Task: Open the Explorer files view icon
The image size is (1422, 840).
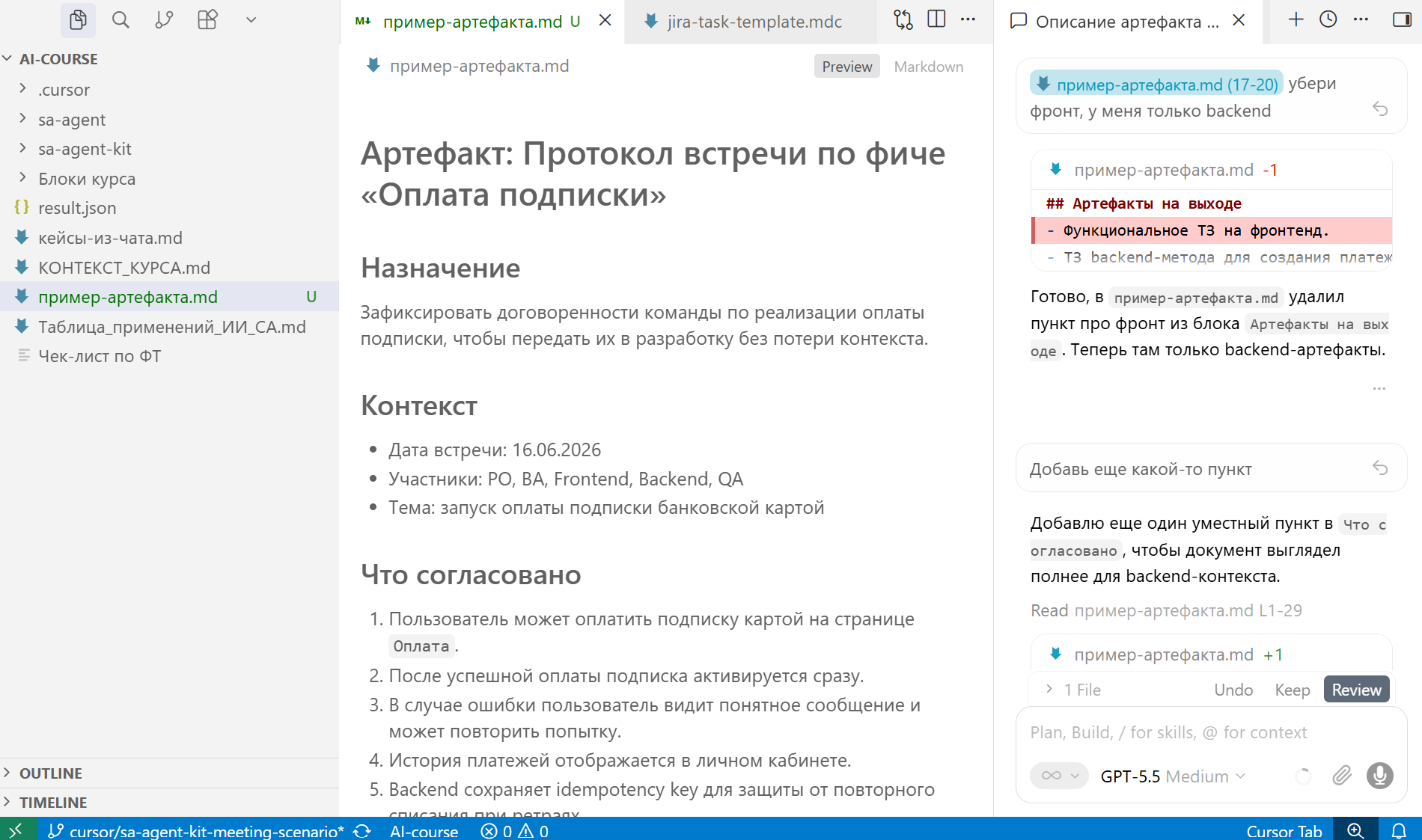Action: coord(78,20)
